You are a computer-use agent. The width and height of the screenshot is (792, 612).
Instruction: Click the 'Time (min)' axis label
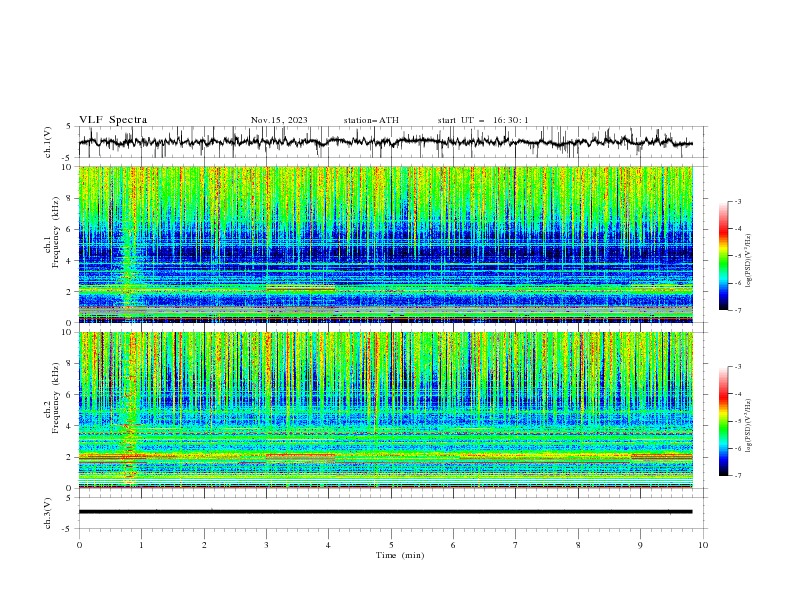coord(400,555)
